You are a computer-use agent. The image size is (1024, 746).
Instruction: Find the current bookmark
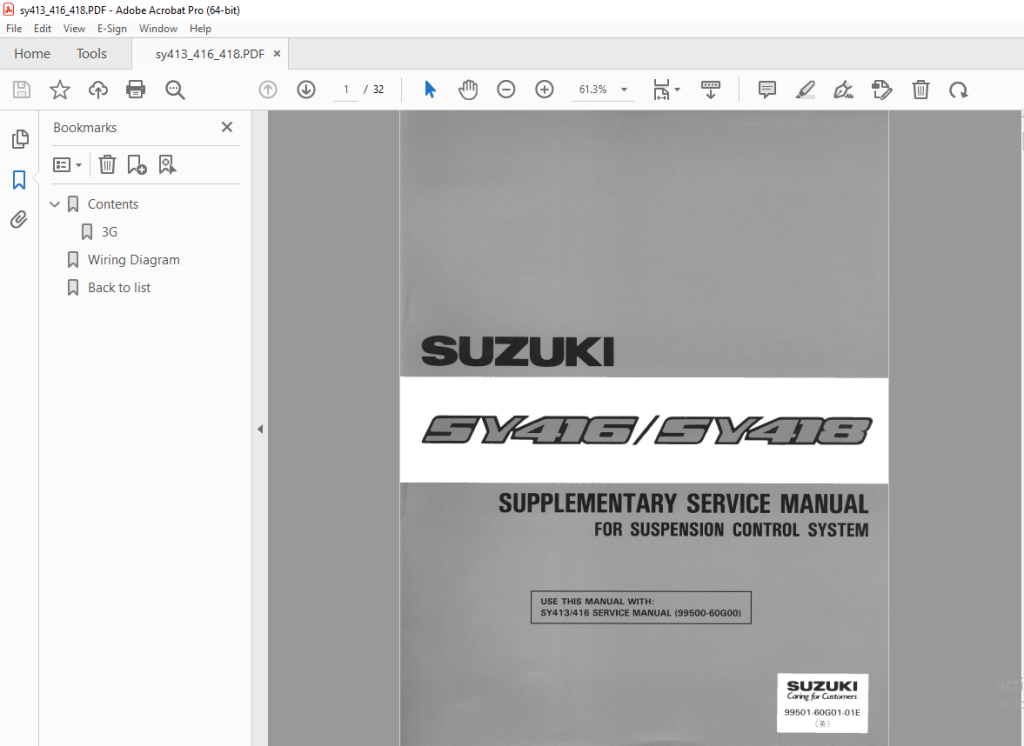167,165
